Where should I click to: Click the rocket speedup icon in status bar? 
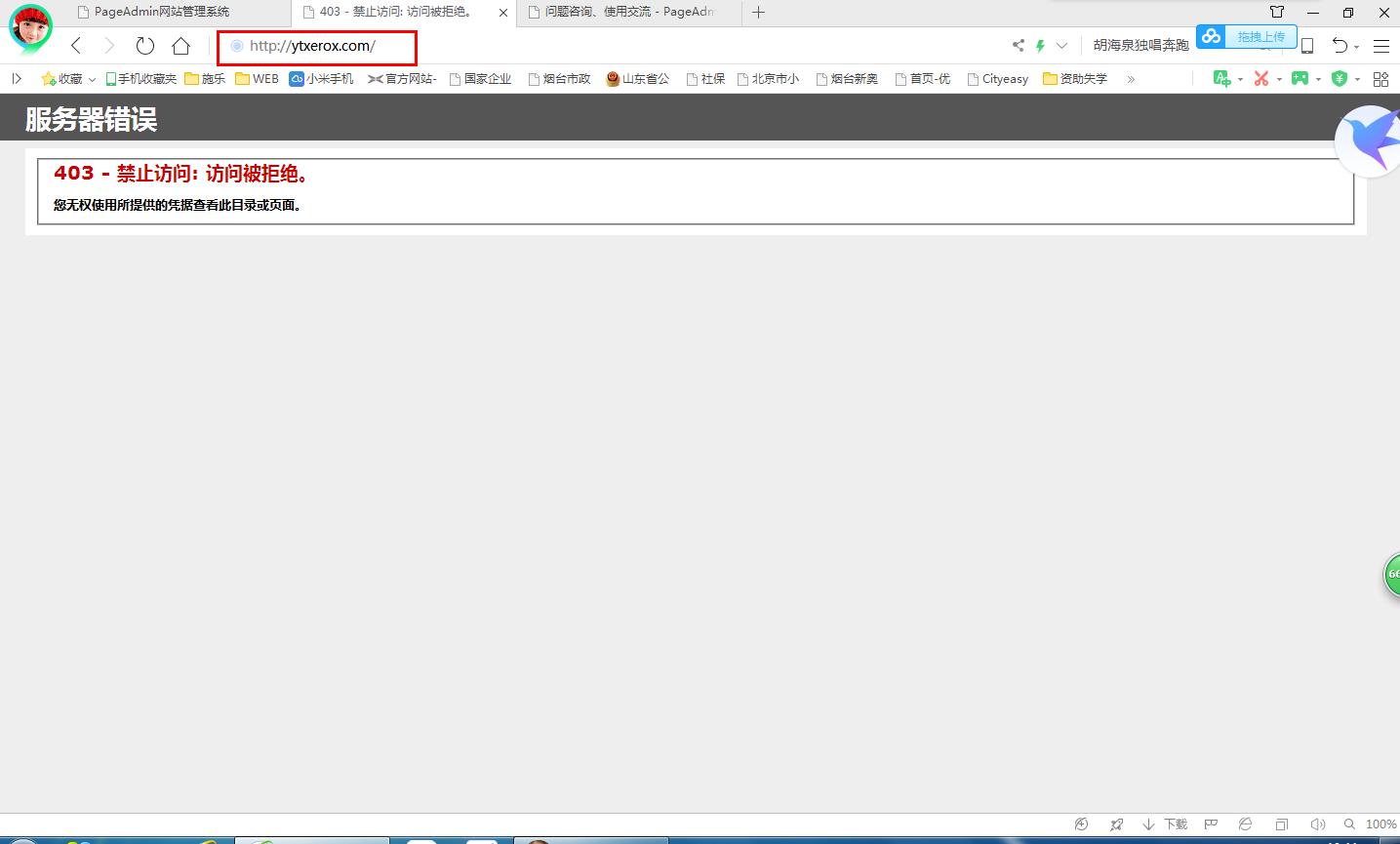coord(1116,824)
